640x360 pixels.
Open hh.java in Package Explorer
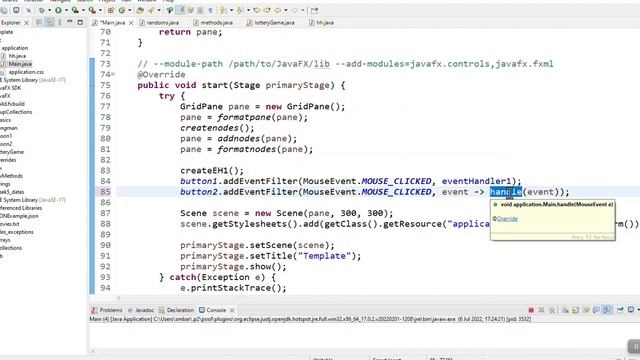pos(17,56)
